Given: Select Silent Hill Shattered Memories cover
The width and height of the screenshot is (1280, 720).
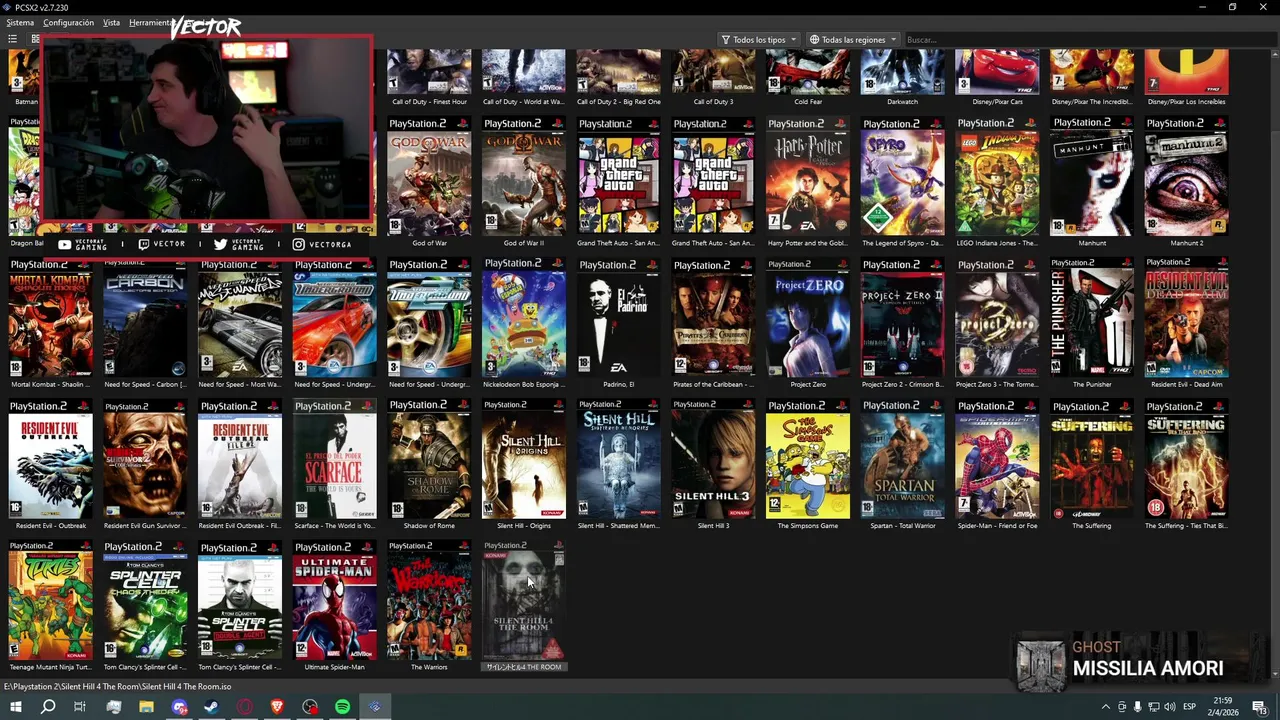Looking at the screenshot, I should point(618,459).
